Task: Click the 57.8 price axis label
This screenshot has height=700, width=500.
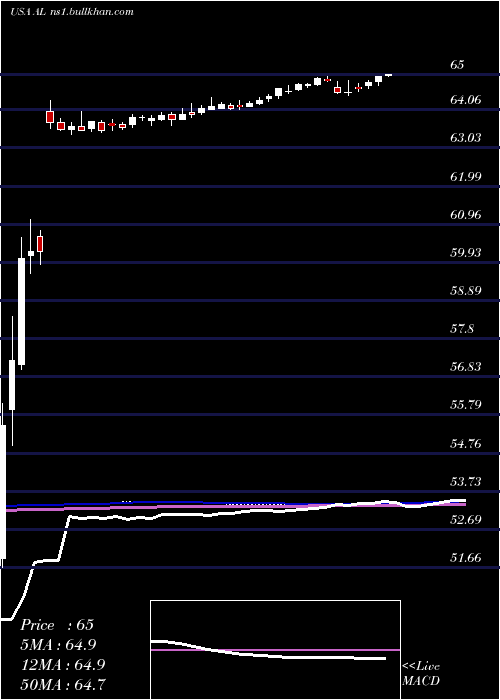Action: click(x=462, y=329)
